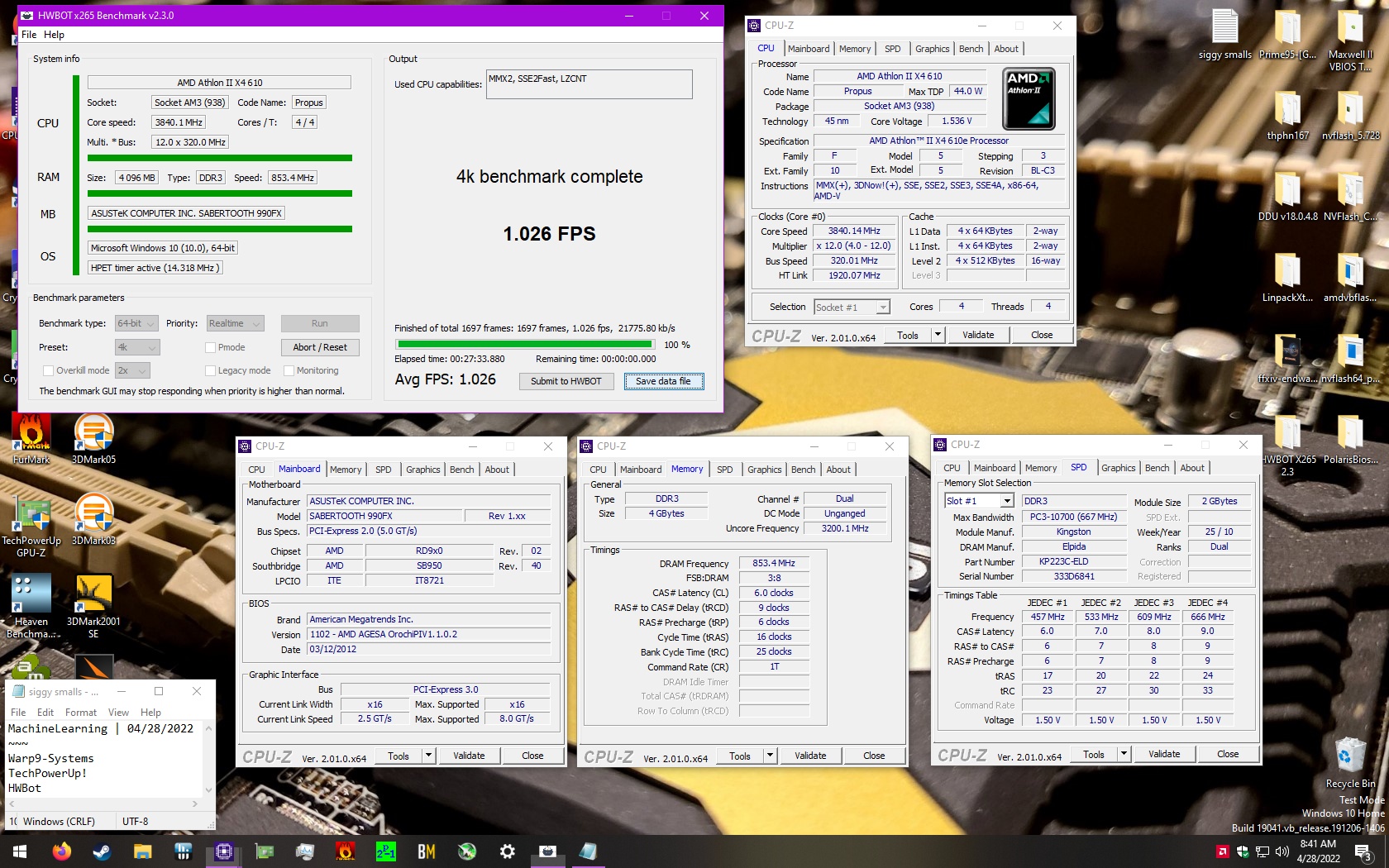Open nvflash_5.728 folder icon
The width and height of the screenshot is (1389, 868).
click(1350, 116)
